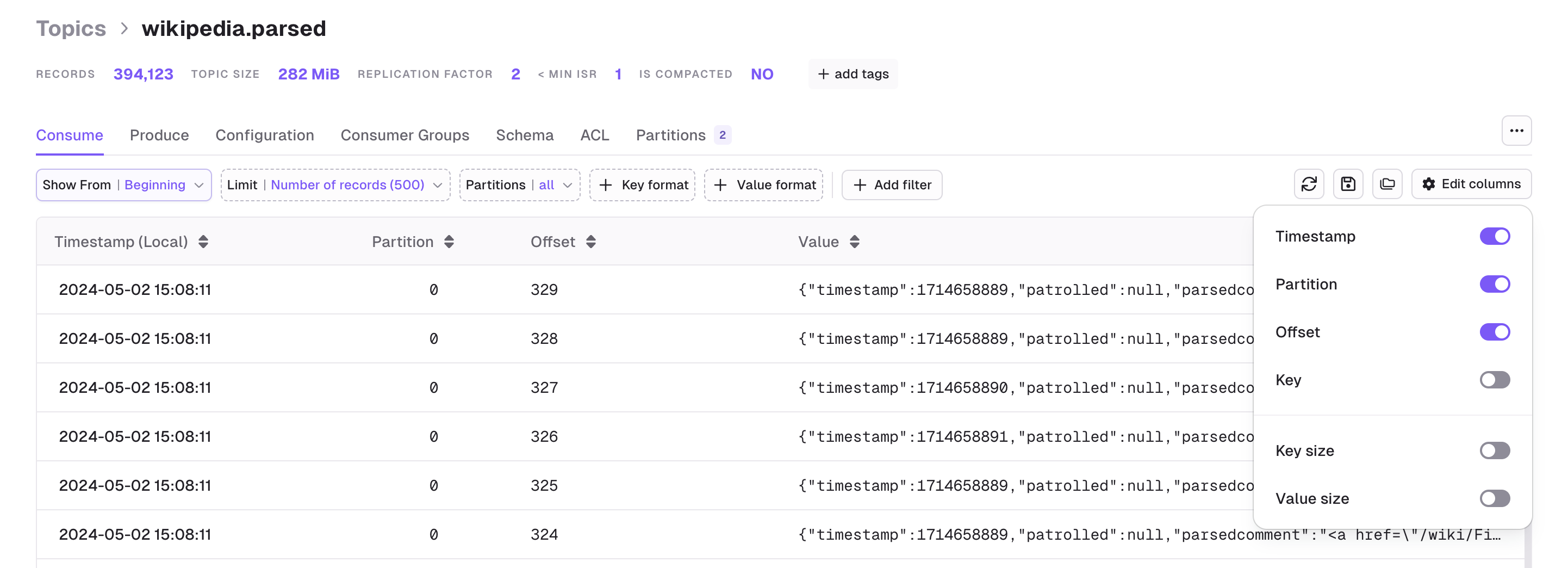Click the save icon in toolbar
This screenshot has width=1568, height=568.
(1348, 184)
